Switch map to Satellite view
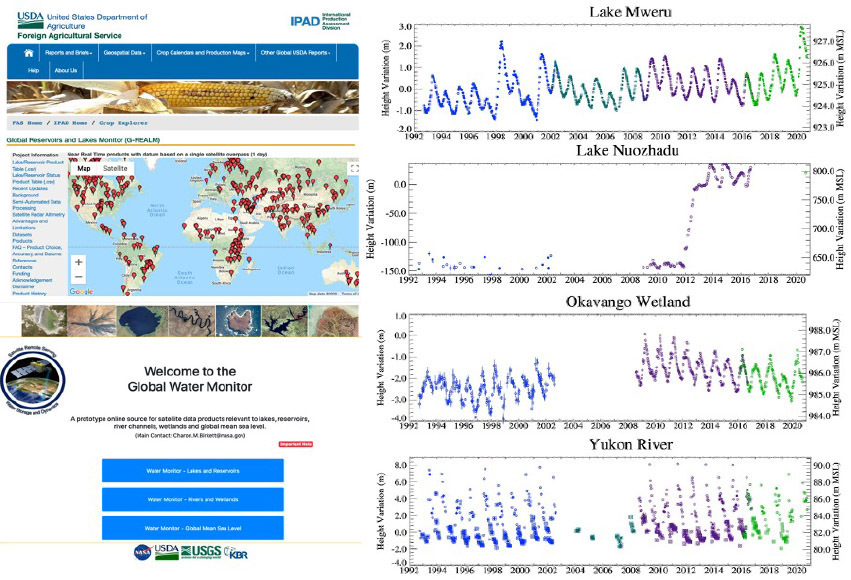The width and height of the screenshot is (851, 580). (115, 168)
